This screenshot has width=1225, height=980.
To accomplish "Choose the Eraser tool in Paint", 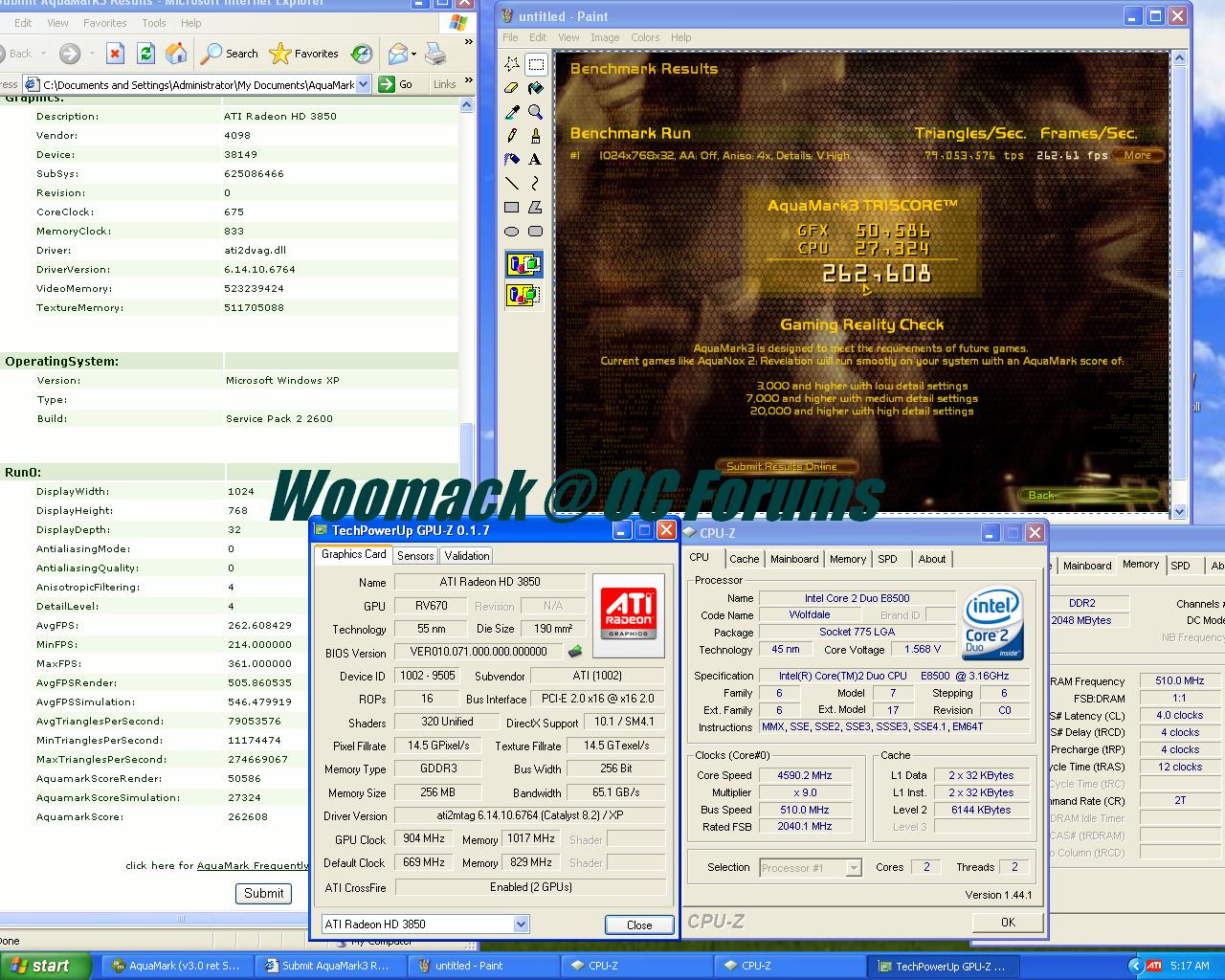I will (512, 88).
